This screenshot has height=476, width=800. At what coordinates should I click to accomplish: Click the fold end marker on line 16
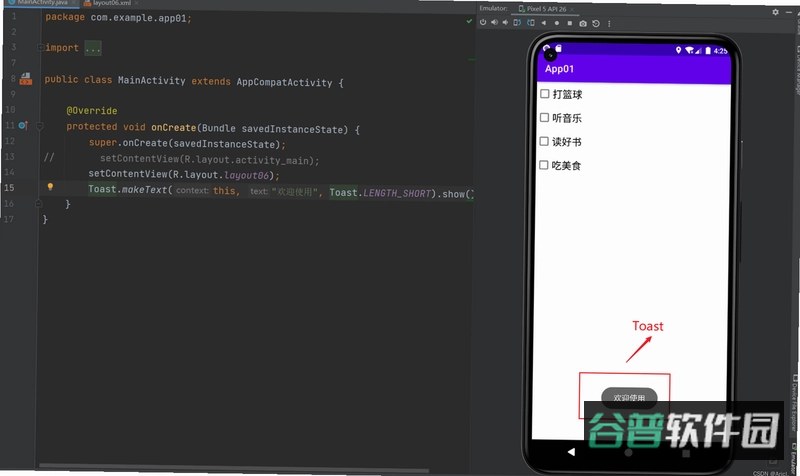click(x=39, y=204)
